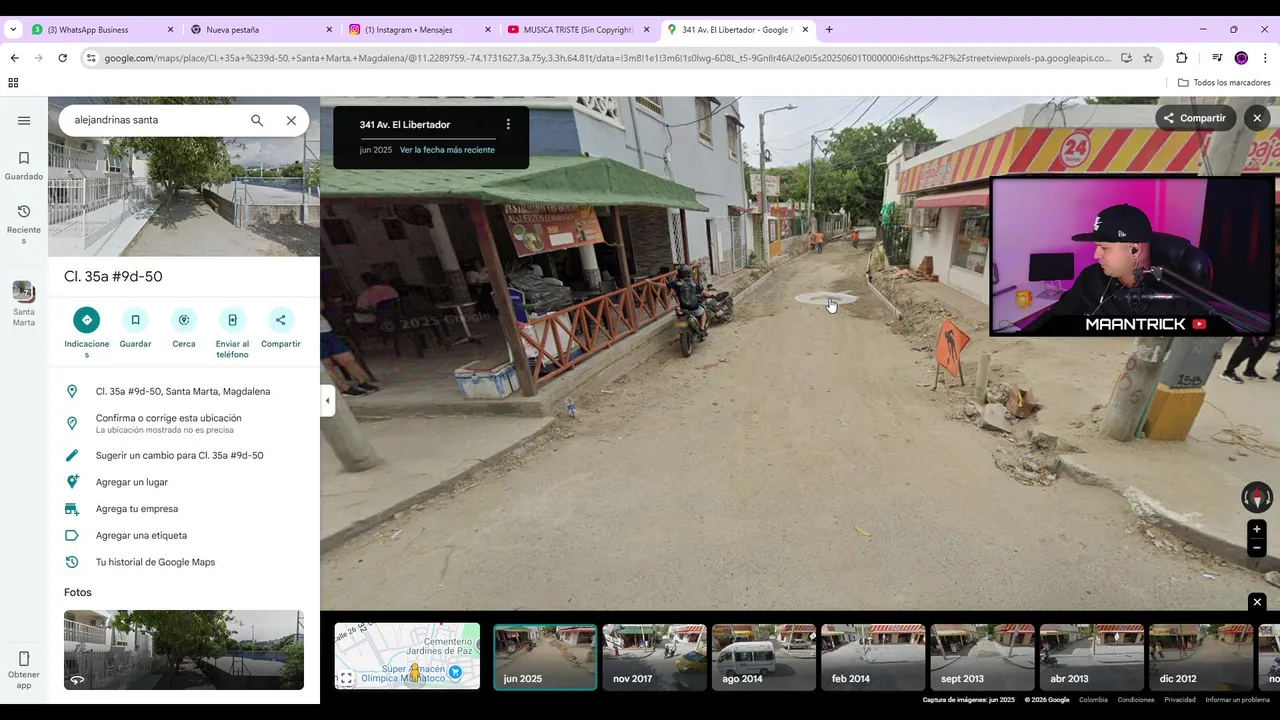Image resolution: width=1280 pixels, height=720 pixels.
Task: Open the apps grid in bookmarks bar
Action: [13, 83]
